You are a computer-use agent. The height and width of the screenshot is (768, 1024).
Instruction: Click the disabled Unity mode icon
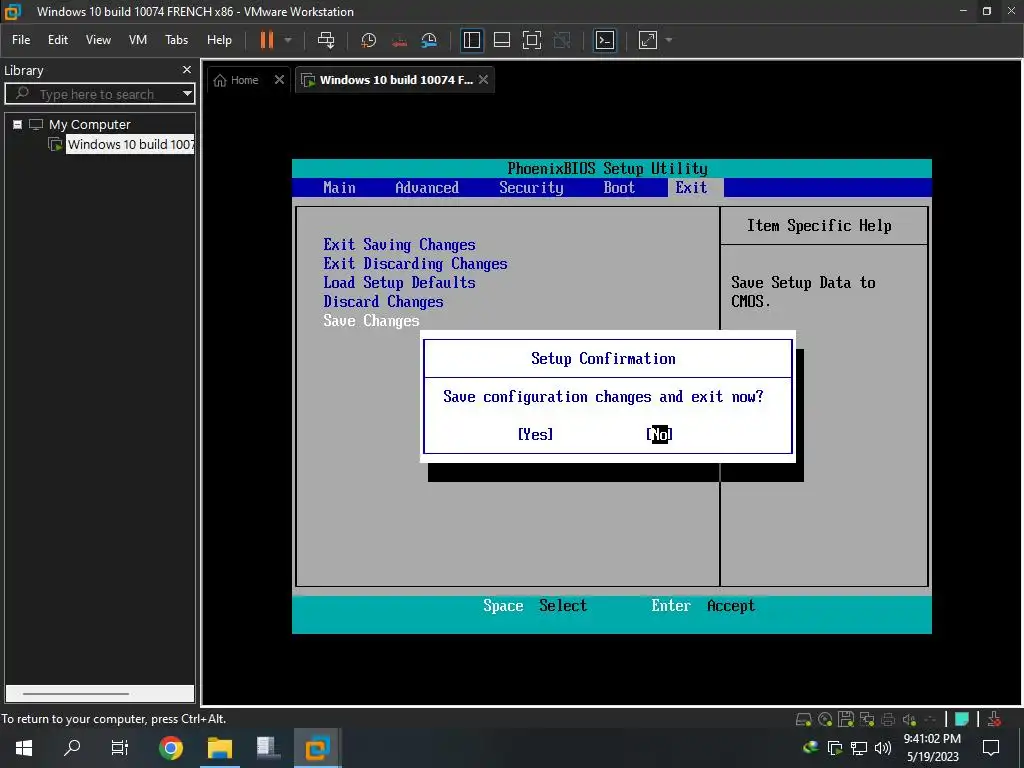tap(562, 40)
